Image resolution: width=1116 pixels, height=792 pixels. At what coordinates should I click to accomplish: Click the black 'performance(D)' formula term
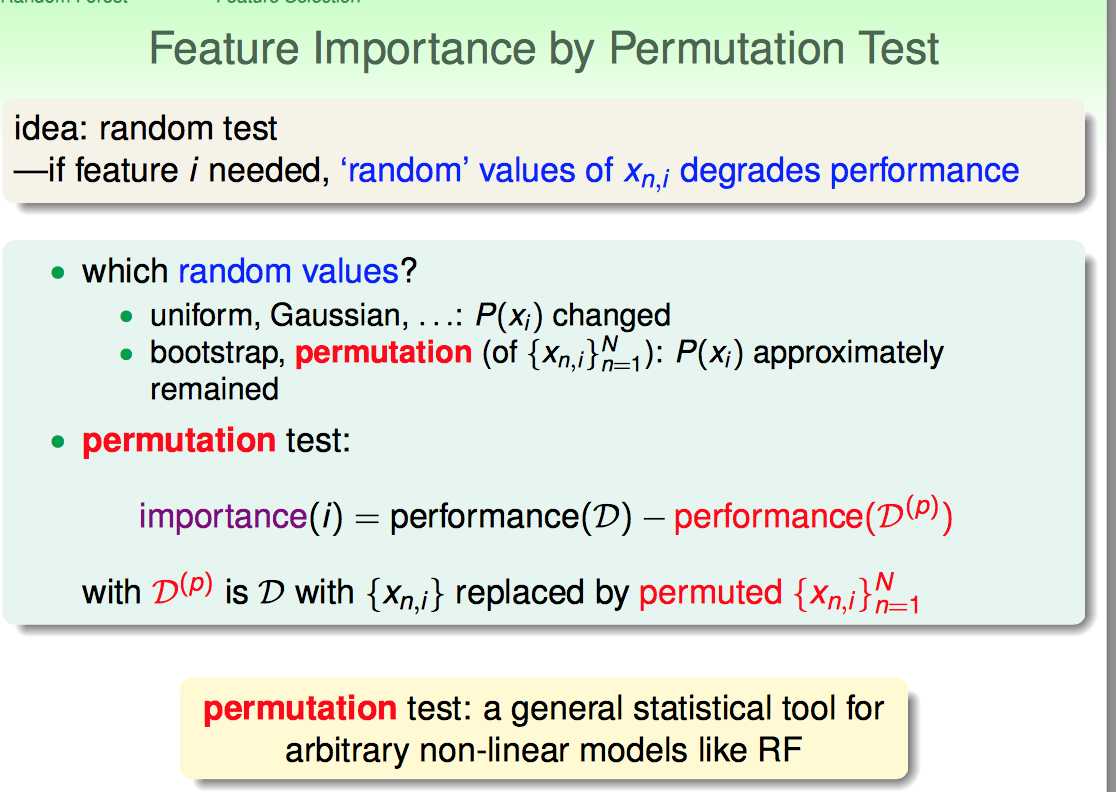tap(510, 516)
